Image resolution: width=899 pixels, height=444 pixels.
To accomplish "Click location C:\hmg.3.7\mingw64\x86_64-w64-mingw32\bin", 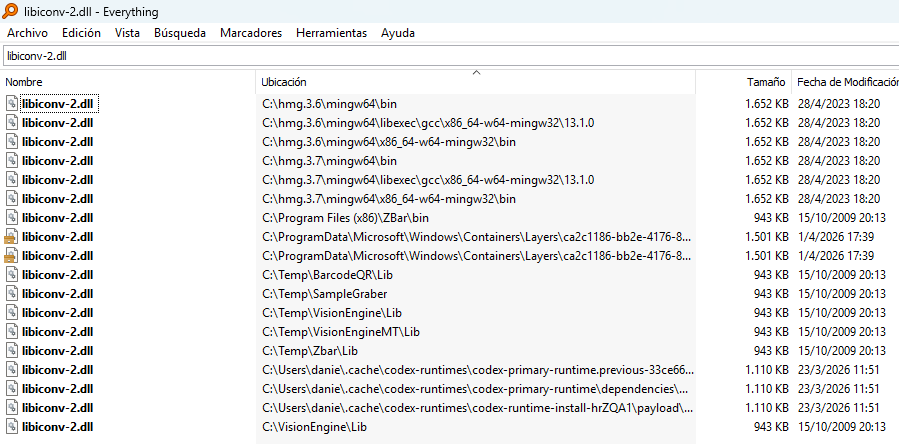I will [x=389, y=199].
